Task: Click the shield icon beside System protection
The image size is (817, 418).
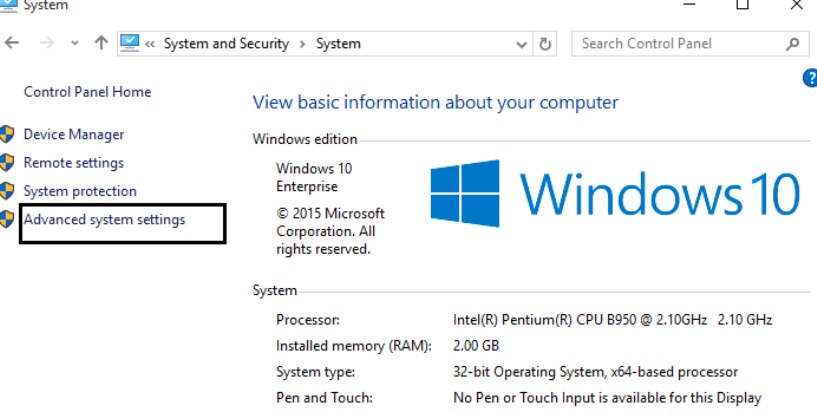Action: [7, 191]
